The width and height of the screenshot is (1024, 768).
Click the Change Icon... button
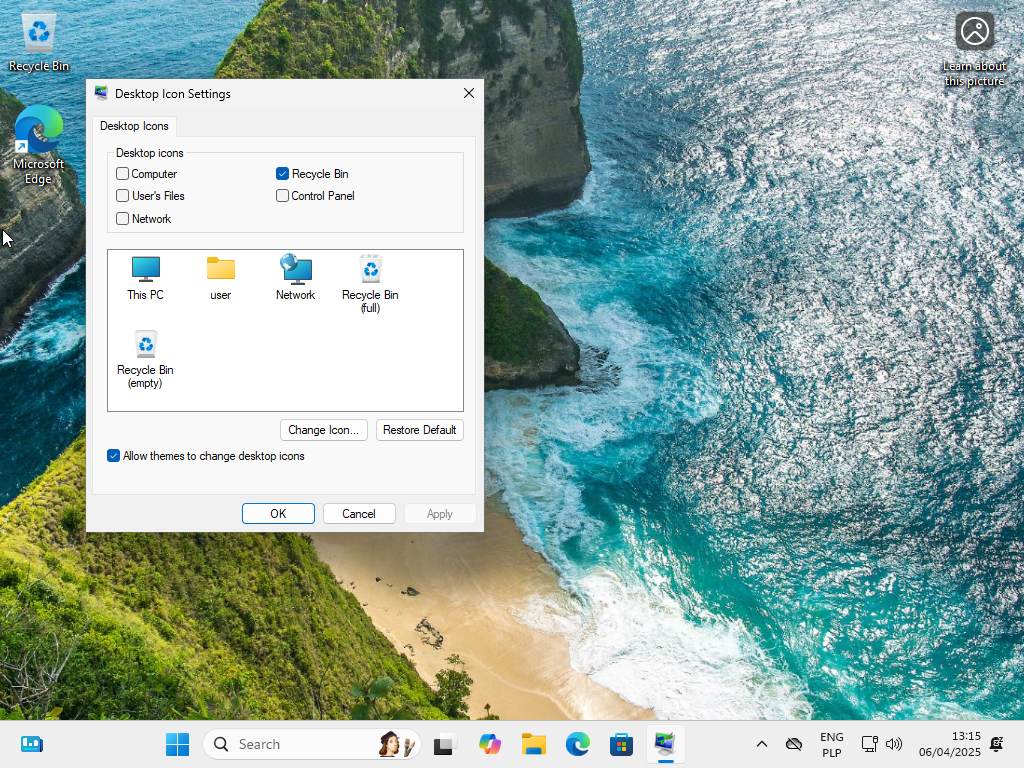(x=323, y=430)
